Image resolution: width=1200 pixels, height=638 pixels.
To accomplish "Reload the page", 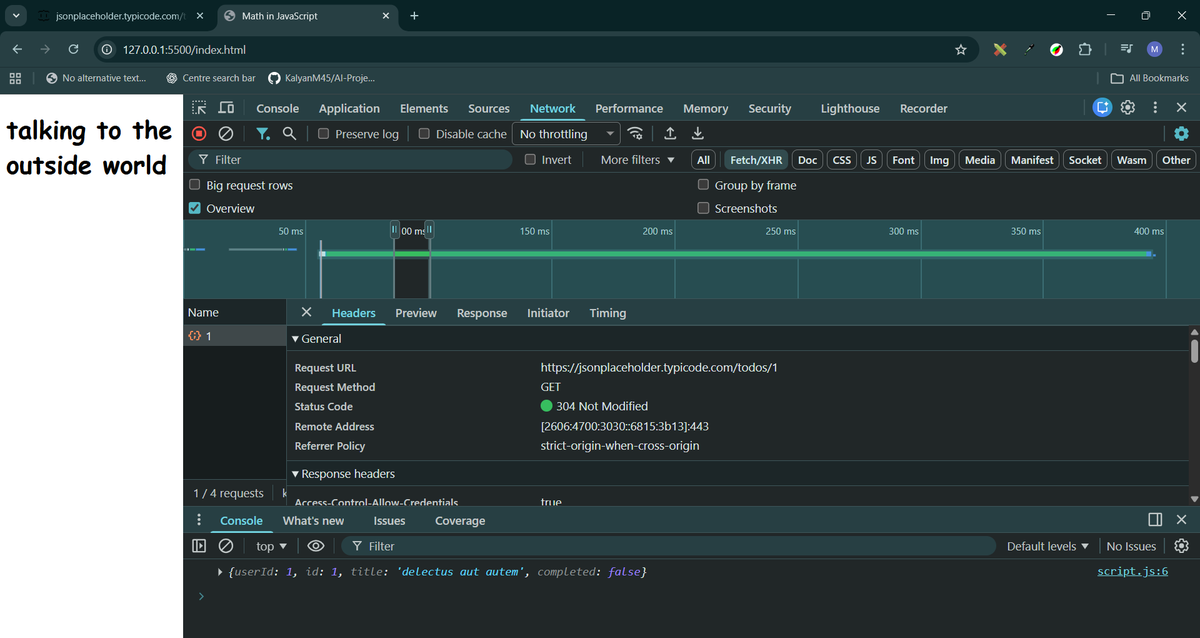I will [73, 49].
